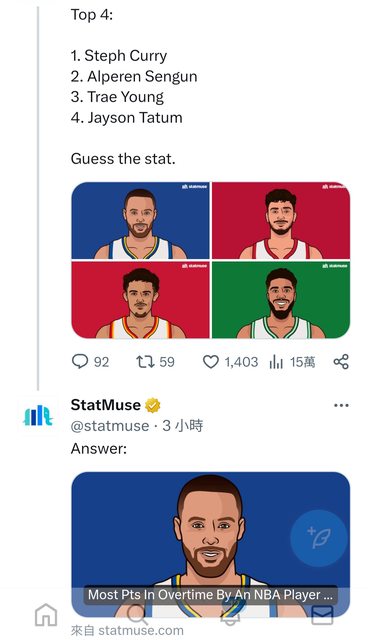The height and width of the screenshot is (640, 368).
Task: Open the Jayson Tatum thumbnail image
Action: click(281, 300)
